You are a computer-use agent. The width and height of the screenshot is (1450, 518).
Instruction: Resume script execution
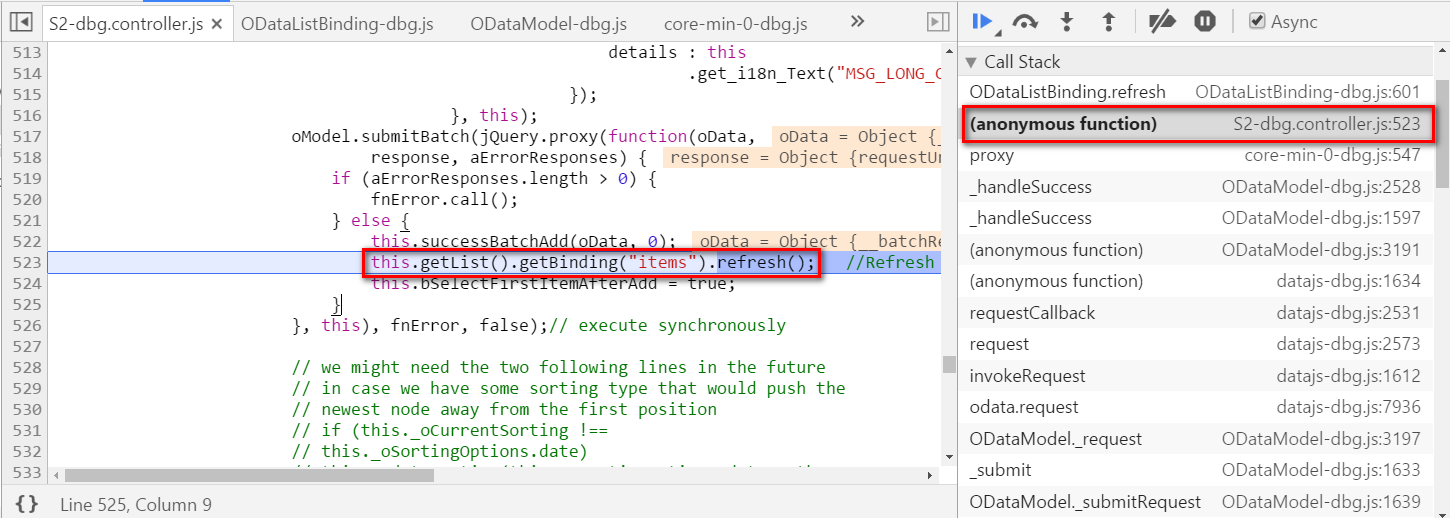pyautogui.click(x=983, y=21)
